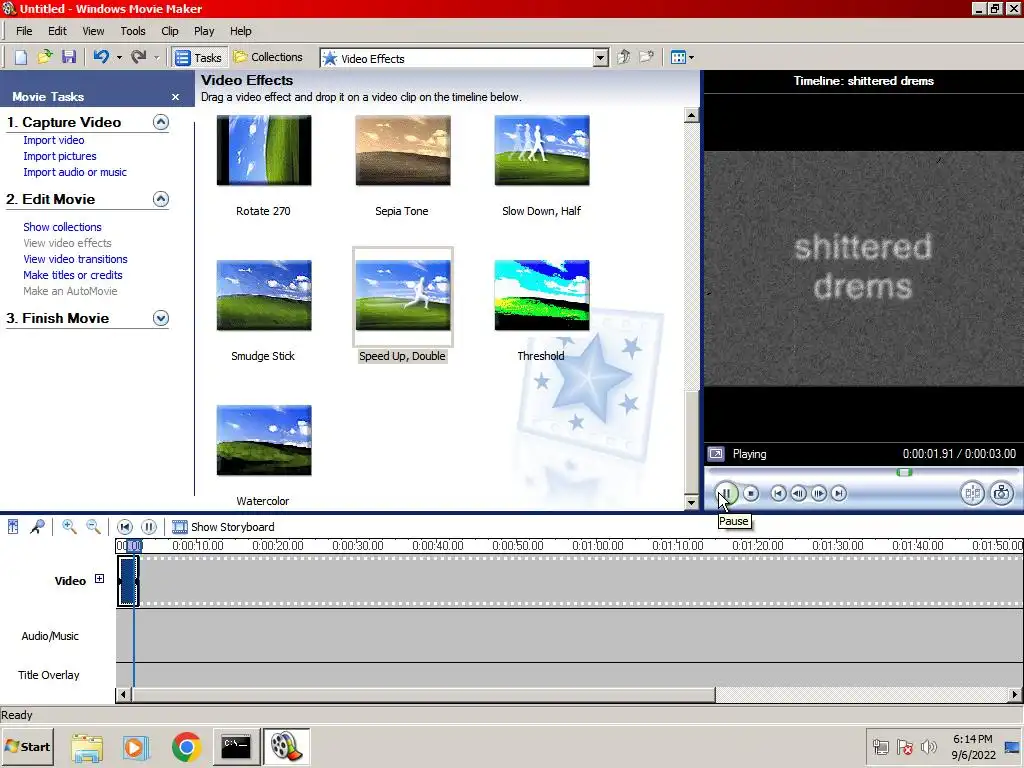Open the Video Effects location combo box
The image size is (1024, 768).
point(464,58)
